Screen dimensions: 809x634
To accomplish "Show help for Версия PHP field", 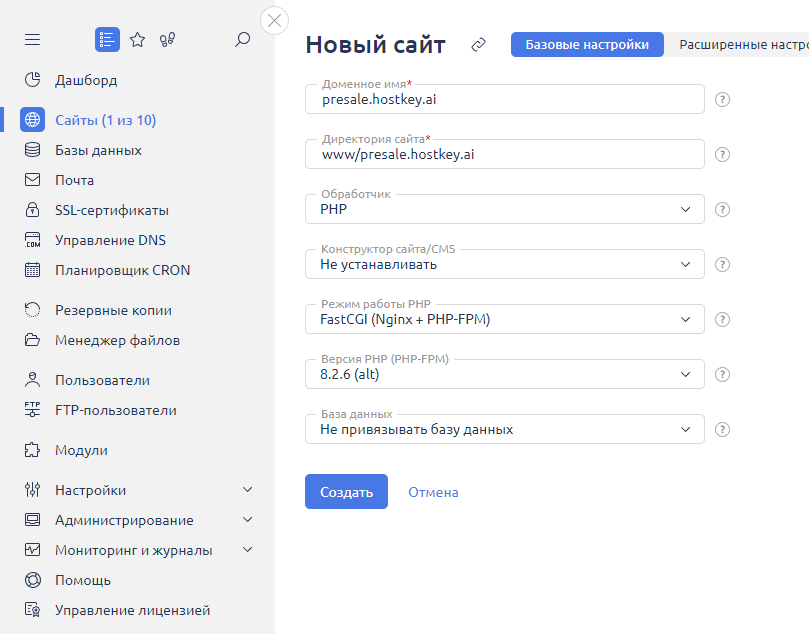I will [x=722, y=375].
